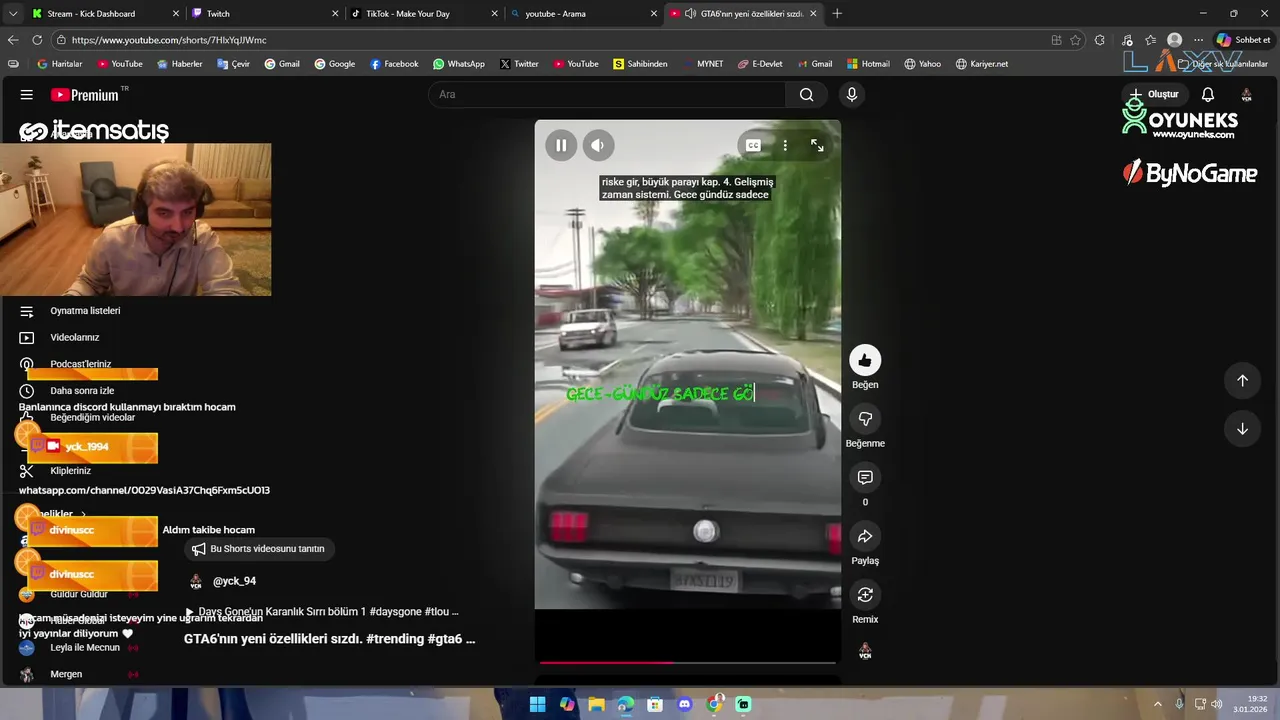Open the Haritalar bookmark
This screenshot has height=720, width=1280.
pyautogui.click(x=60, y=64)
